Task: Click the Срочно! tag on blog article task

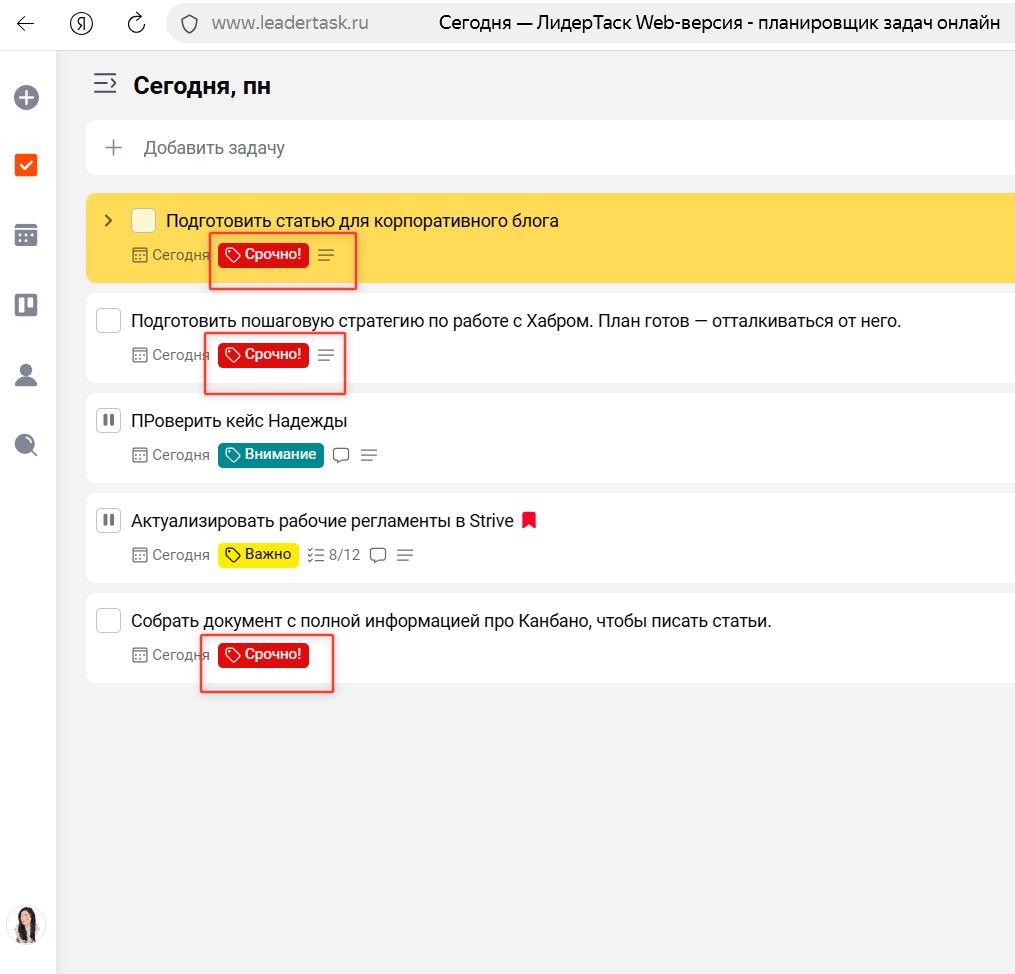Action: coord(263,255)
